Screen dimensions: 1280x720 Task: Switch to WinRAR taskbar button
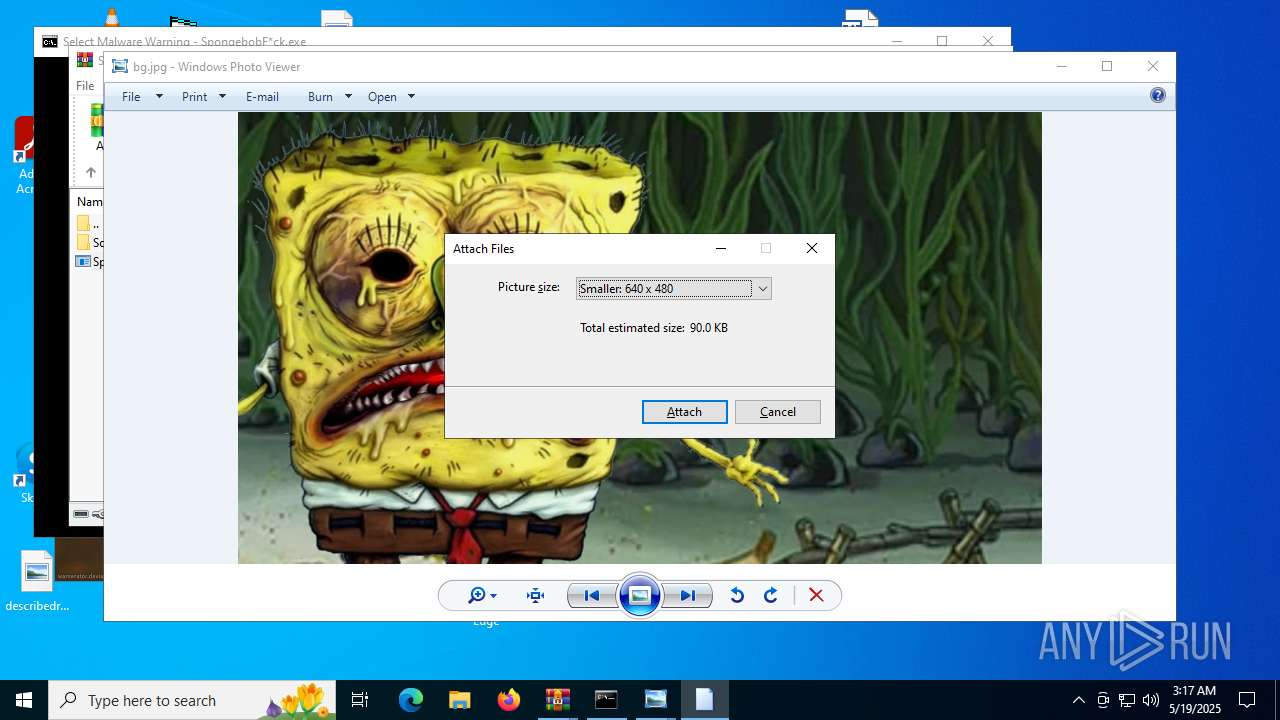click(557, 700)
